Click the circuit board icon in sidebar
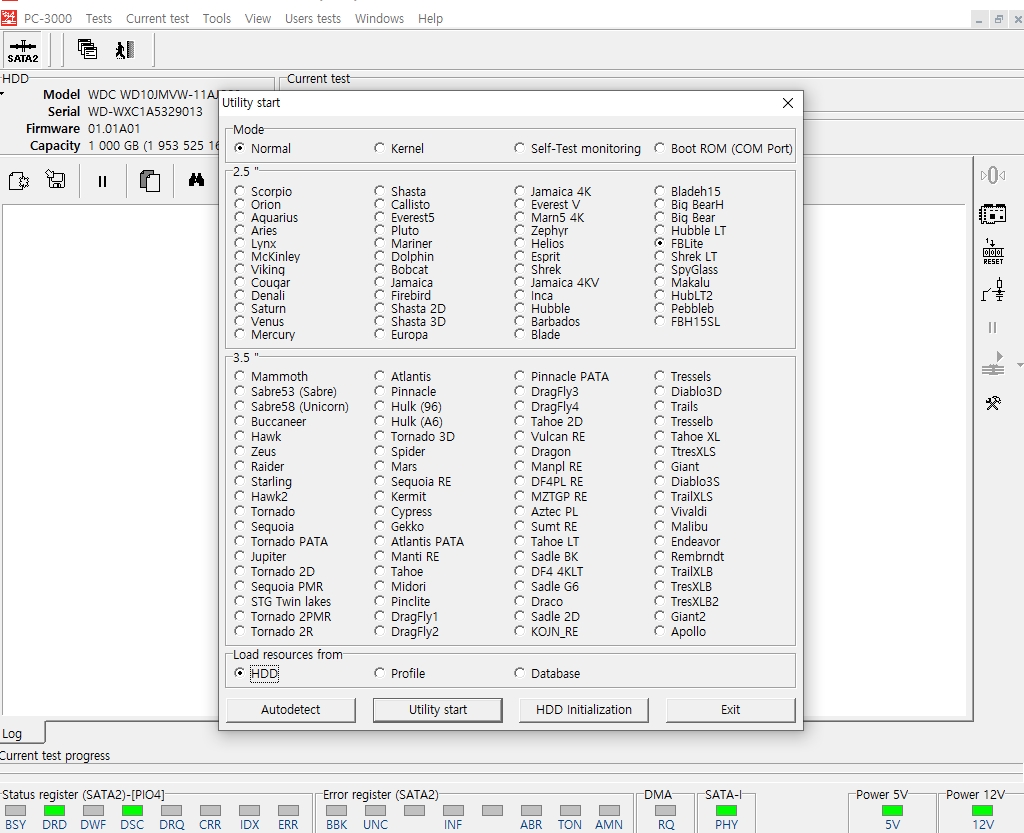The width and height of the screenshot is (1024, 833). (x=992, y=214)
